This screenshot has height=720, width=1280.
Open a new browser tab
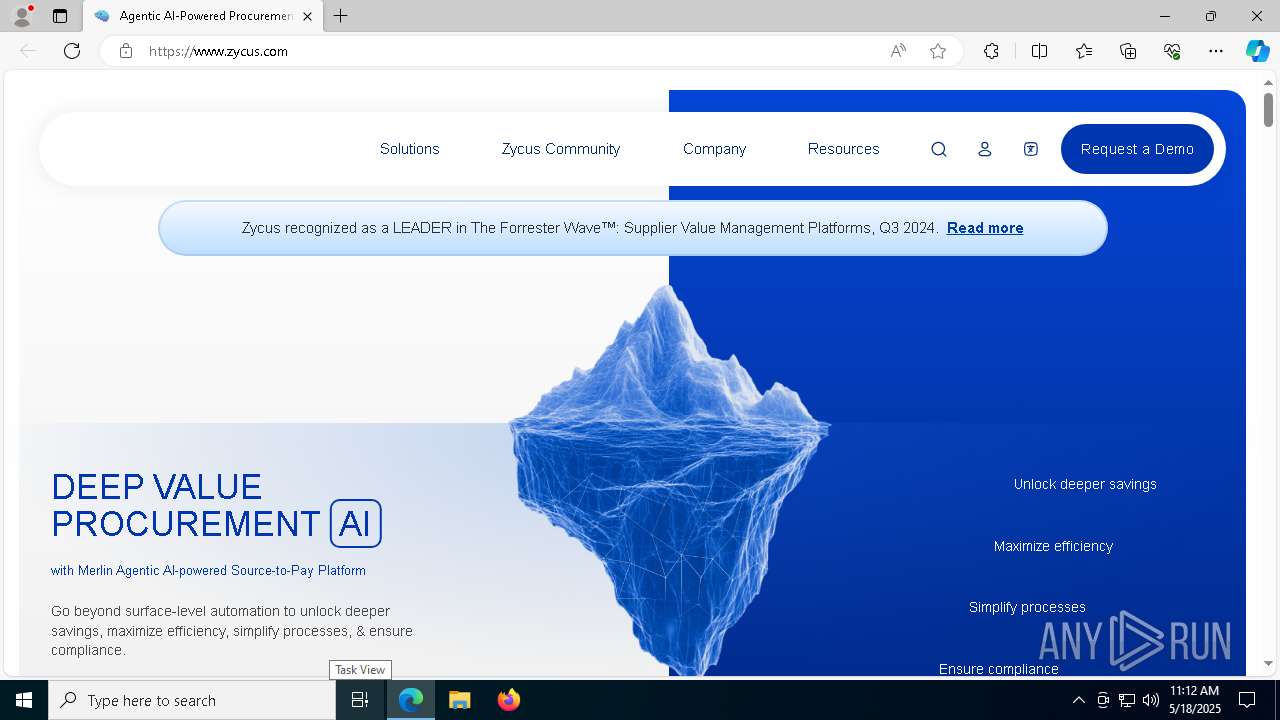point(340,16)
